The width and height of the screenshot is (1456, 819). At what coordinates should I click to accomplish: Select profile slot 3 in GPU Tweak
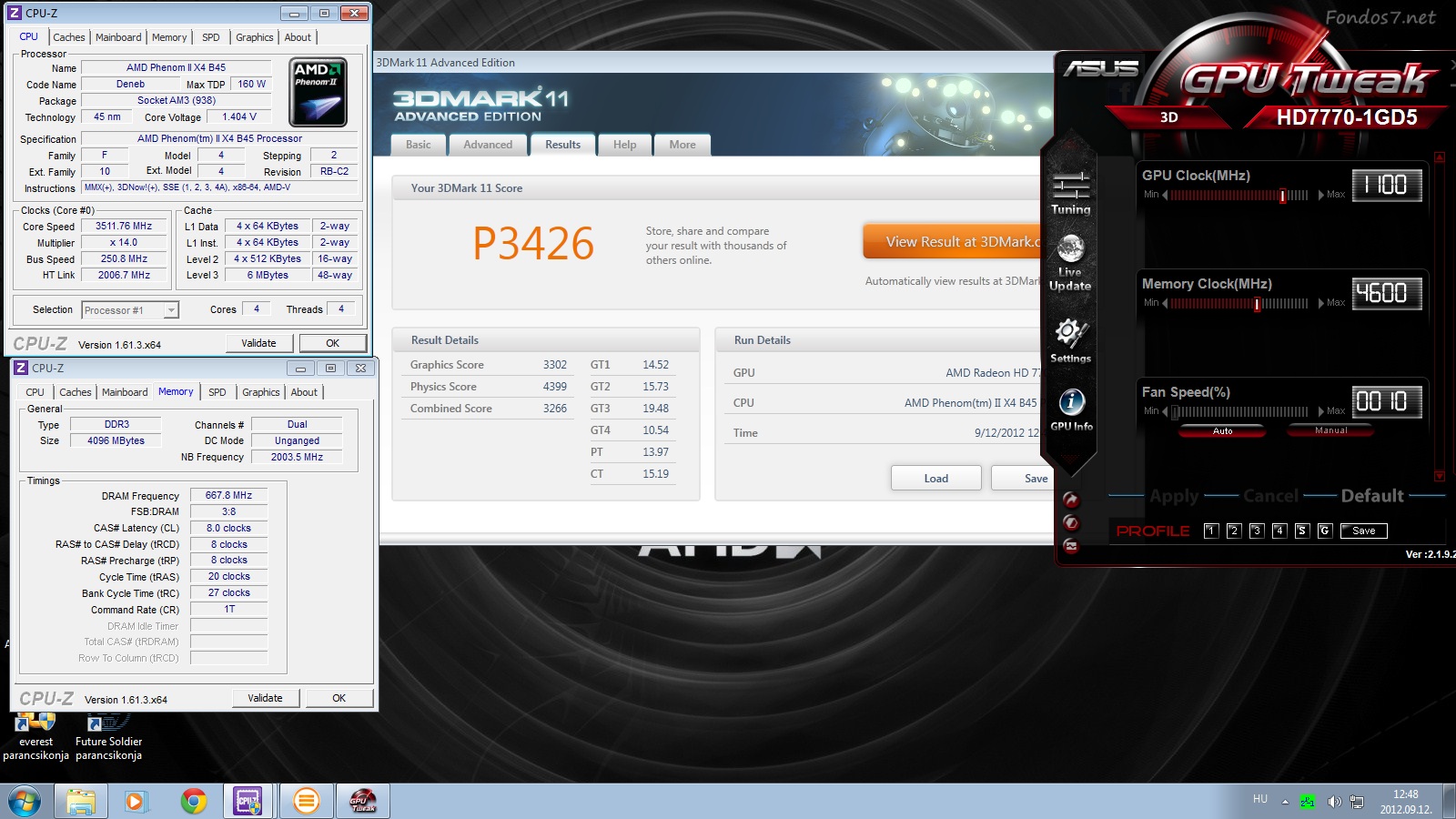point(1256,531)
